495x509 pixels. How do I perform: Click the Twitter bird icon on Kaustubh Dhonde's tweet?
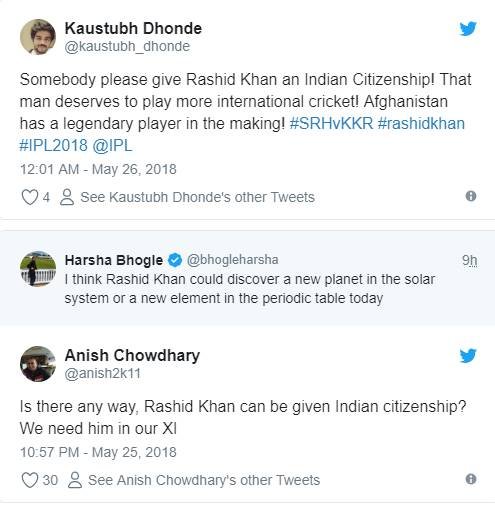point(468,29)
